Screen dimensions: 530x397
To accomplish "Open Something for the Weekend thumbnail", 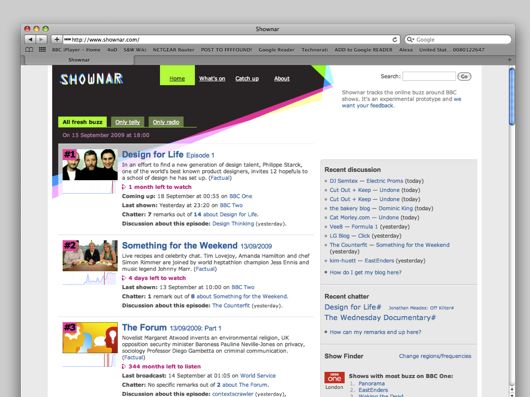I will tap(90, 255).
